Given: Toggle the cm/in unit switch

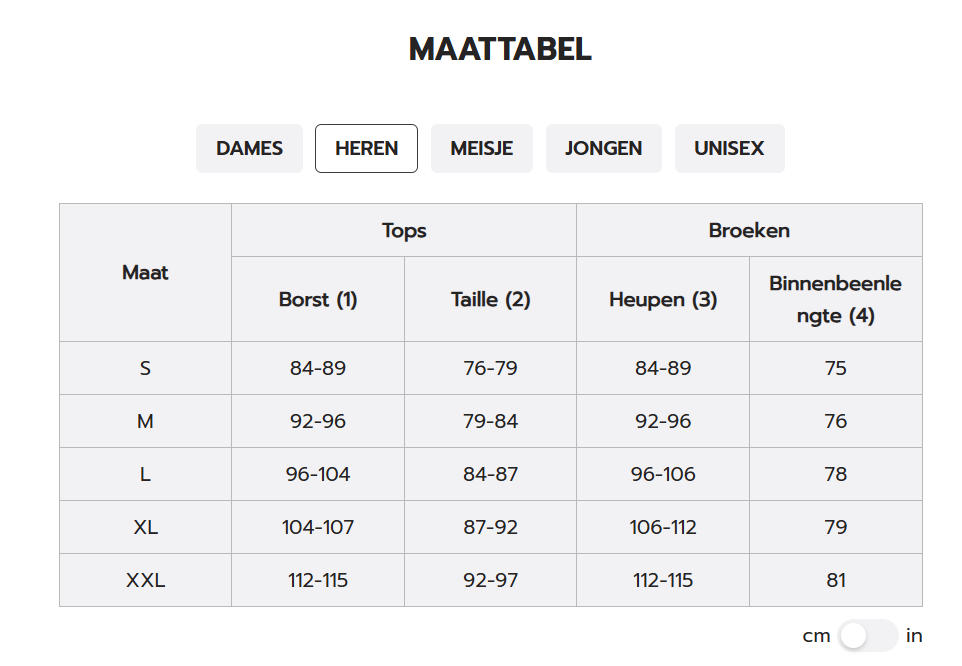Looking at the screenshot, I should [868, 636].
